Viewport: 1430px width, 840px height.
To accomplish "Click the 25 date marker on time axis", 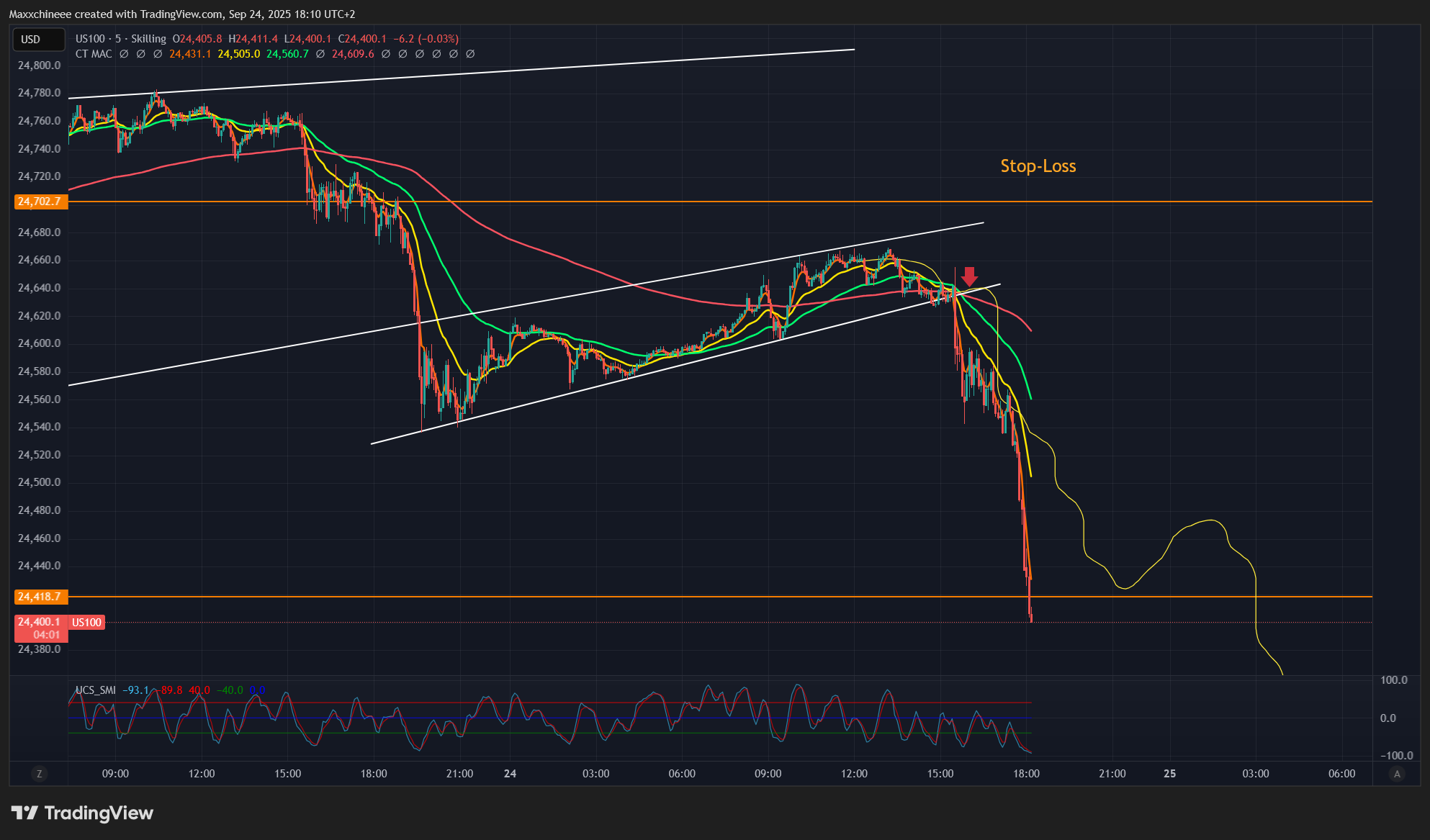I will pos(1170,774).
